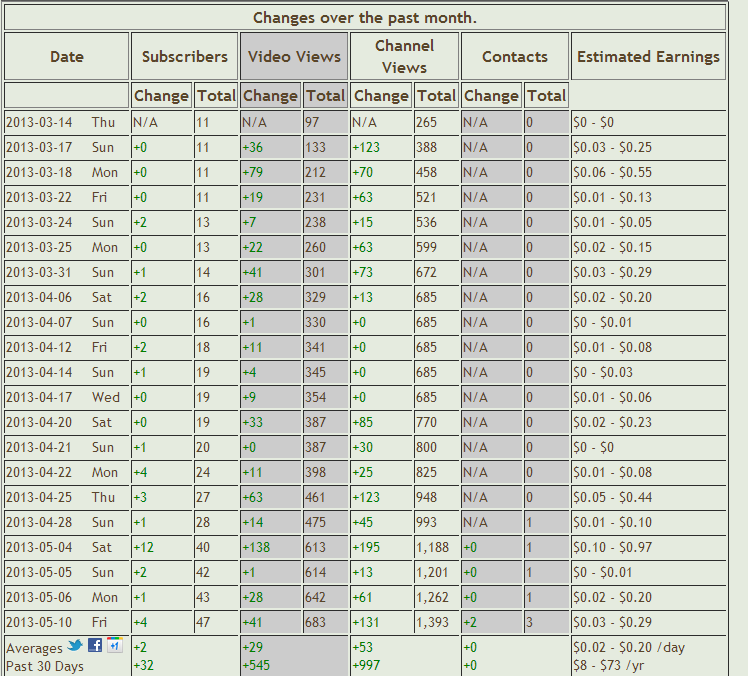Click the date 2013-04-12 Fri
This screenshot has height=676, width=748.
[x=57, y=347]
